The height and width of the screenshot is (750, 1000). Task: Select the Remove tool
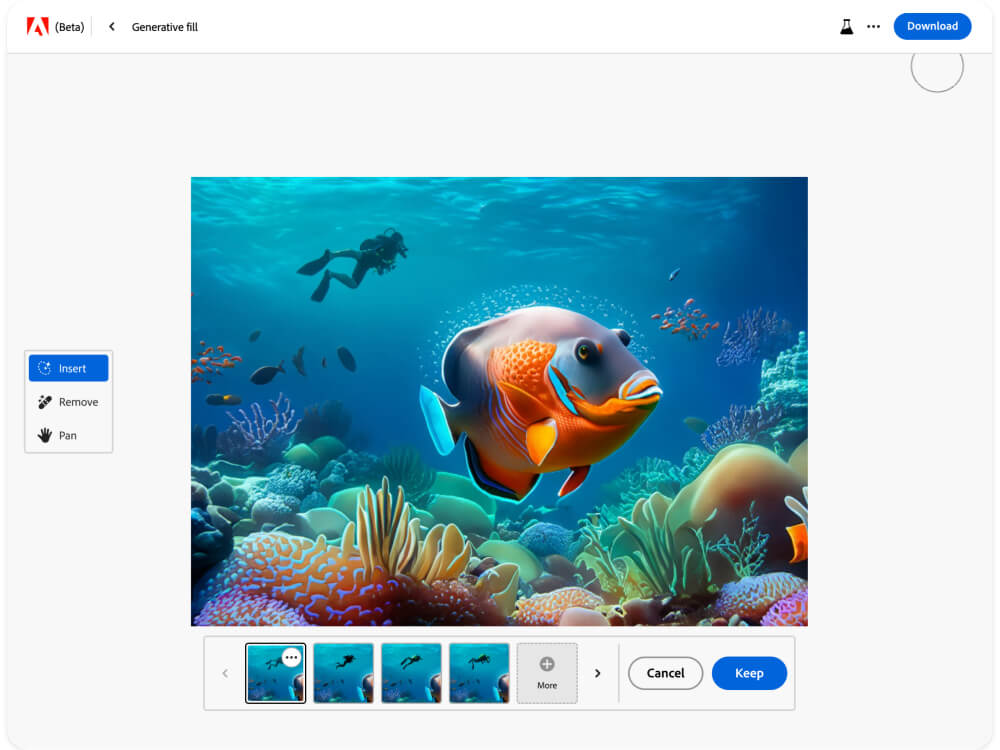pos(68,402)
